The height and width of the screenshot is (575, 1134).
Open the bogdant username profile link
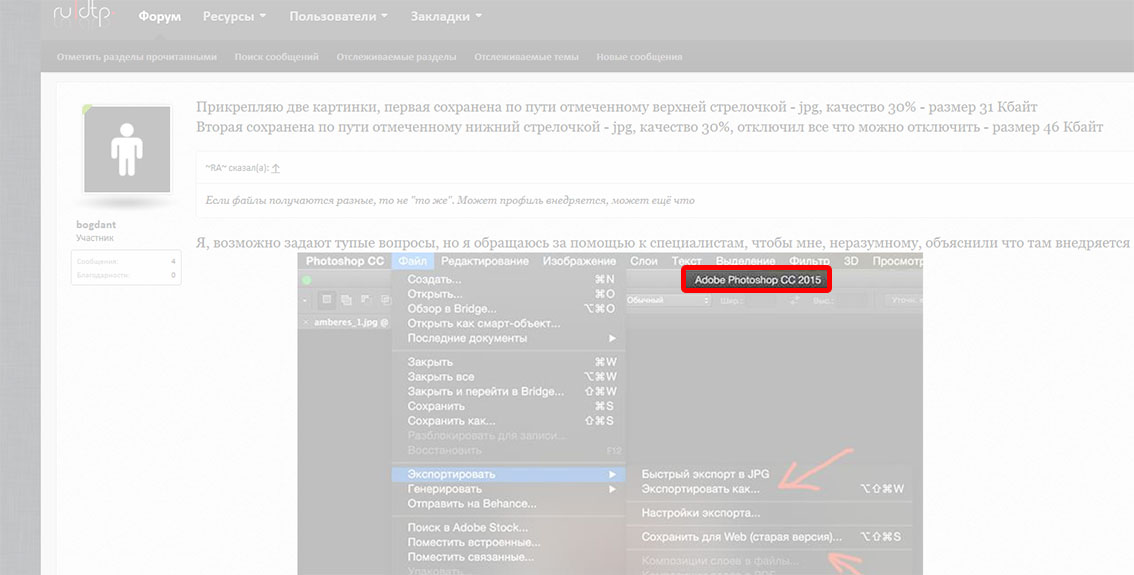tap(96, 224)
